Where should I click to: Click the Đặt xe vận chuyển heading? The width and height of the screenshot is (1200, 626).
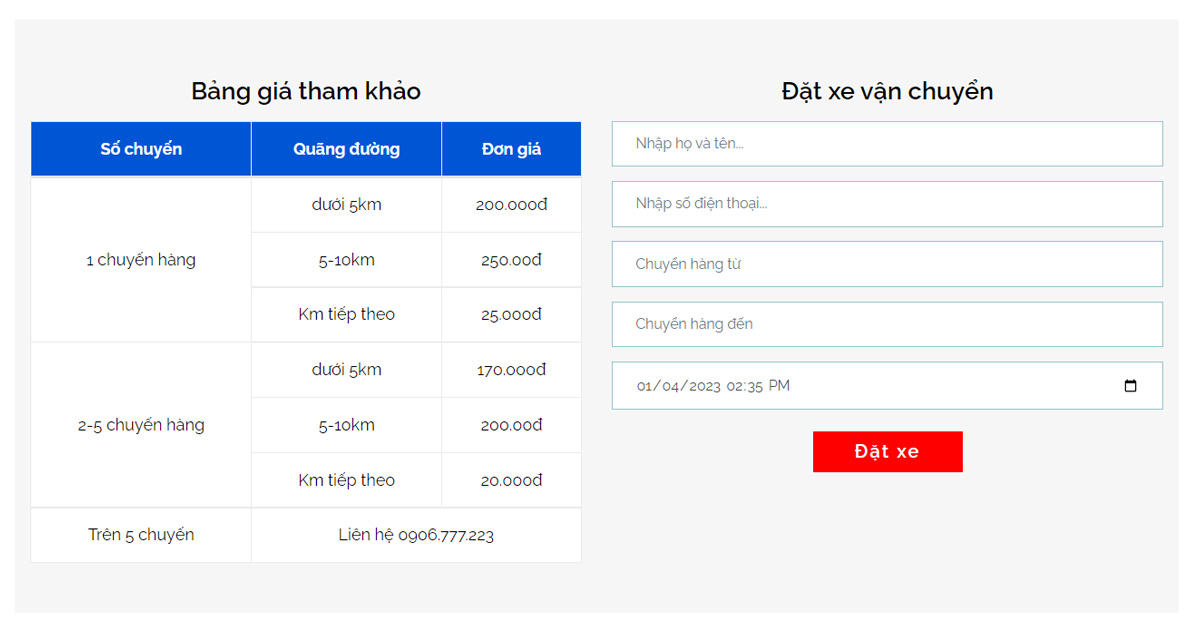(x=887, y=91)
